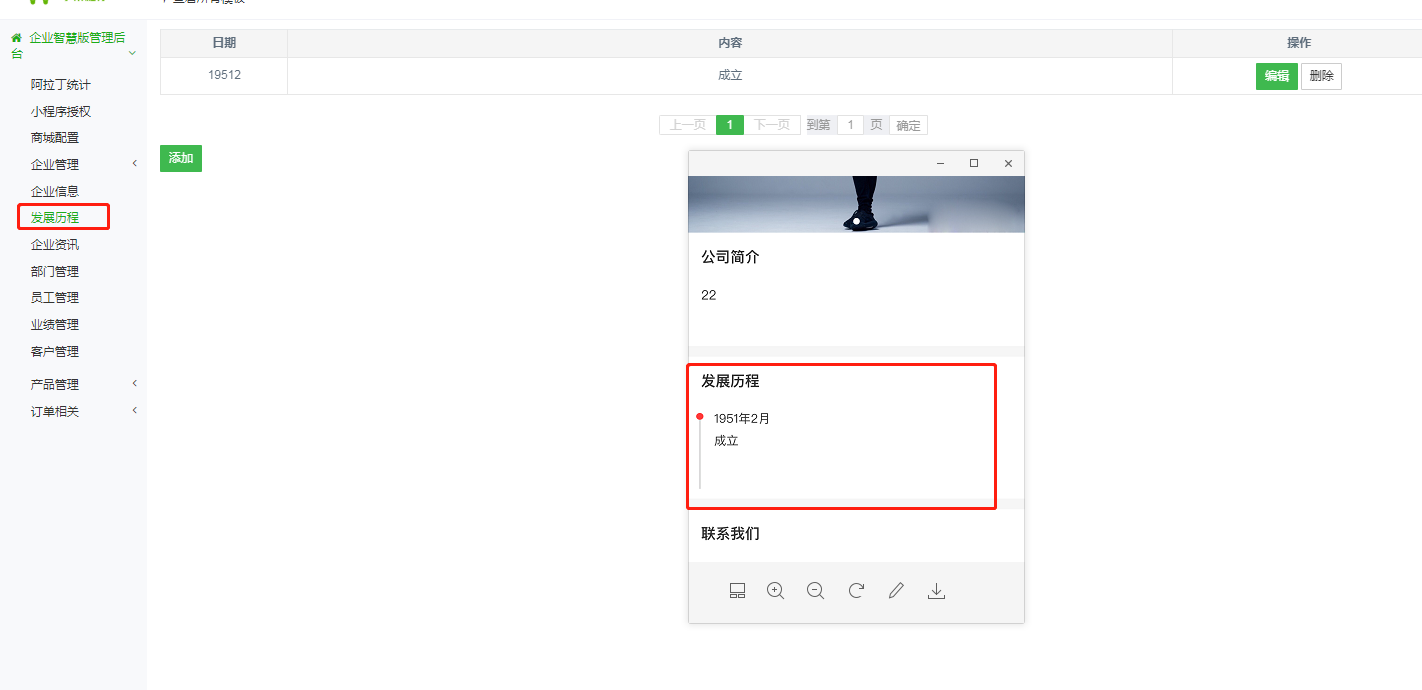Viewport: 1422px width, 690px height.
Task: Click the home icon beside 企业智慧版管理后台
Action: coord(16,38)
